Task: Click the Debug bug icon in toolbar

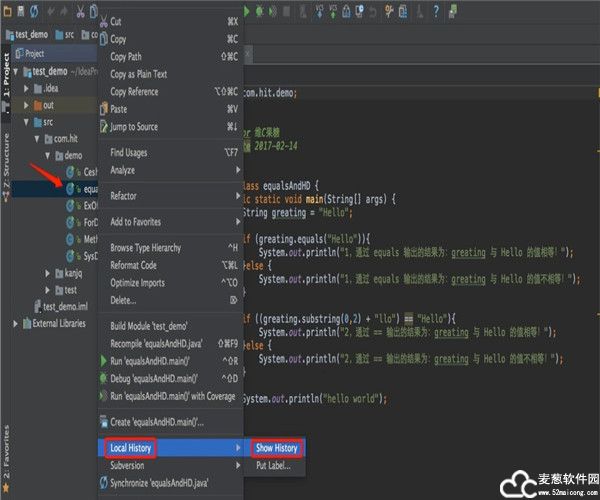Action: coord(260,10)
